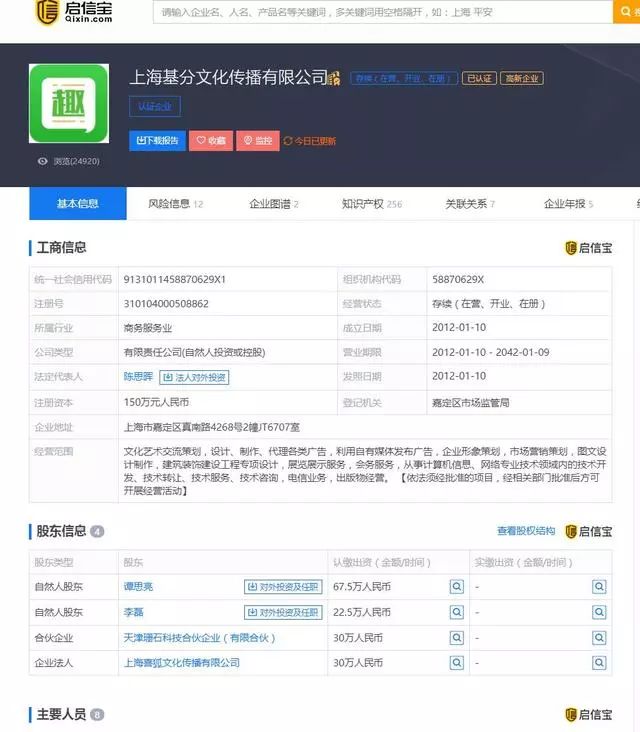Screen dimensions: 640x732
Task: Click the 主要人员 count badge
Action: tap(97, 714)
